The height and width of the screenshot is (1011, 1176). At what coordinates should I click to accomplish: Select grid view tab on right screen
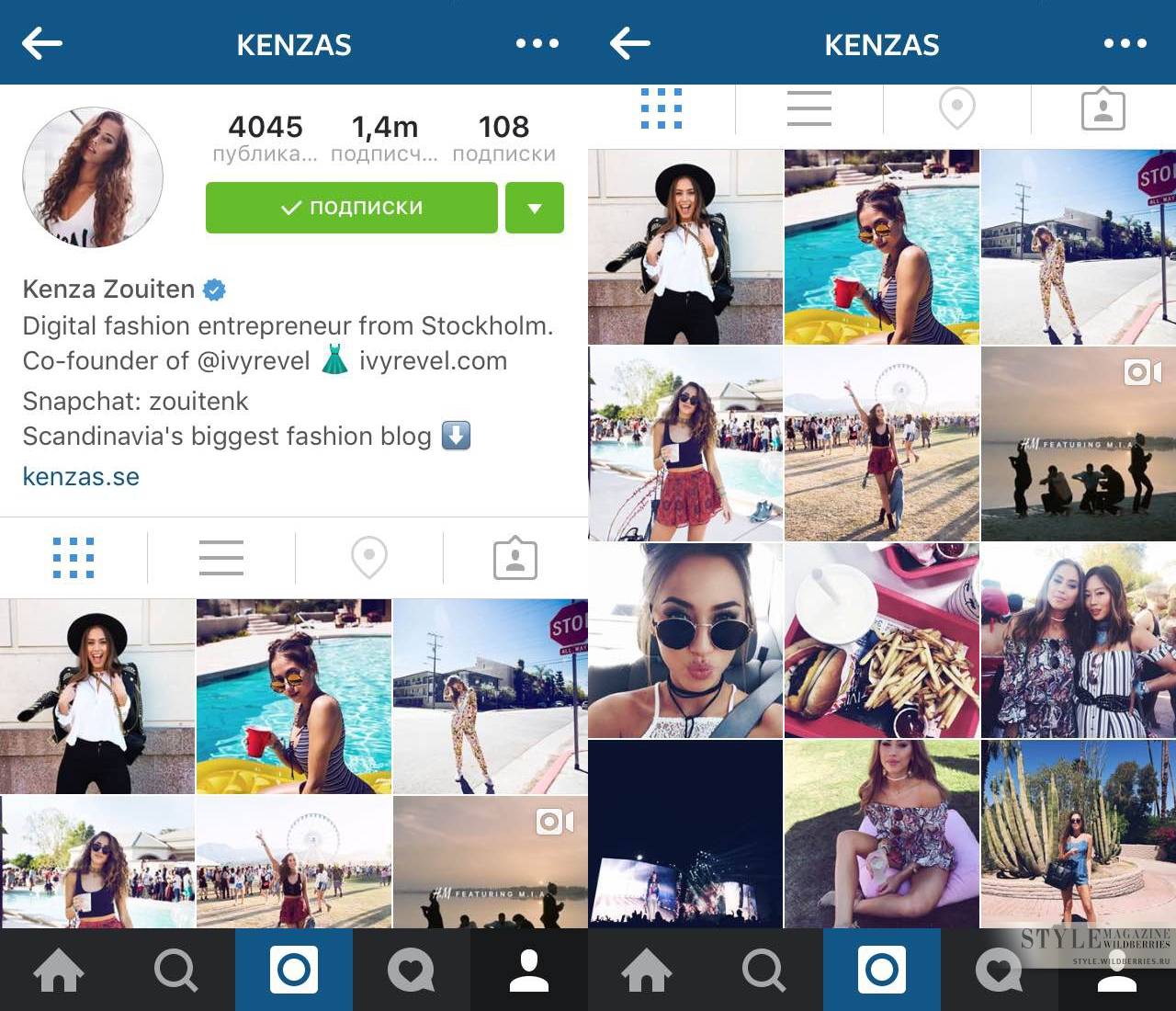pyautogui.click(x=661, y=108)
